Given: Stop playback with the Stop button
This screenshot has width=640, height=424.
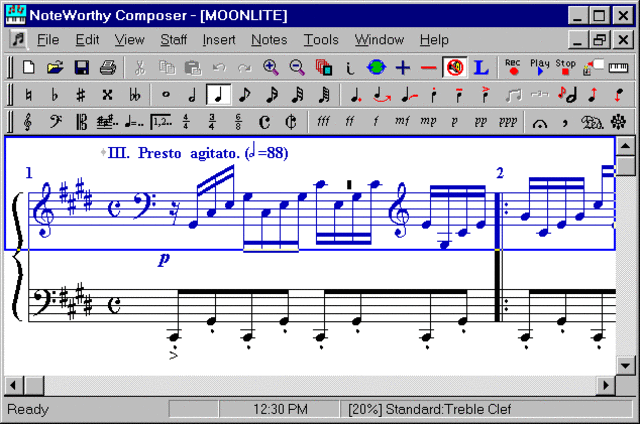Looking at the screenshot, I should [x=565, y=67].
